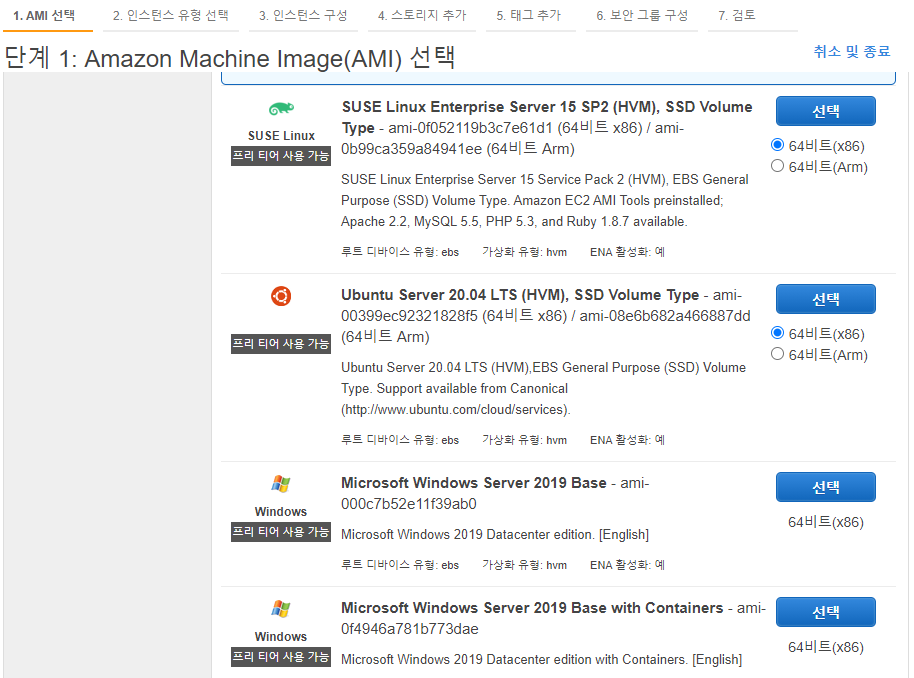Click the page heading 단계 1: Amazon Machine Image(AMI) 선택
Screen dimensions: 914x678
pyautogui.click(x=230, y=58)
